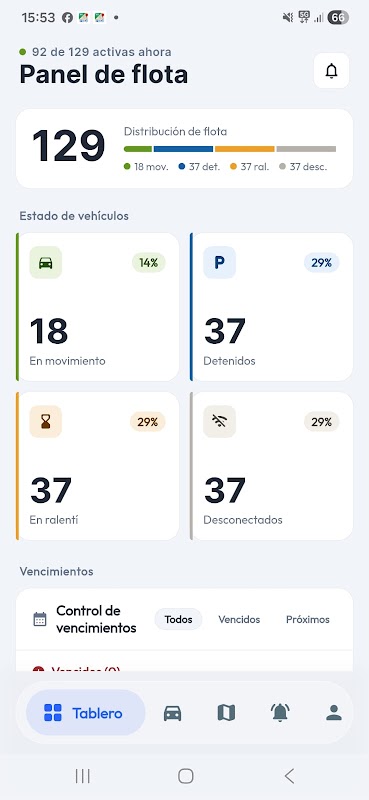Image resolution: width=369 pixels, height=800 pixels.
Task: Switch to Vencidos filter
Action: tap(239, 619)
